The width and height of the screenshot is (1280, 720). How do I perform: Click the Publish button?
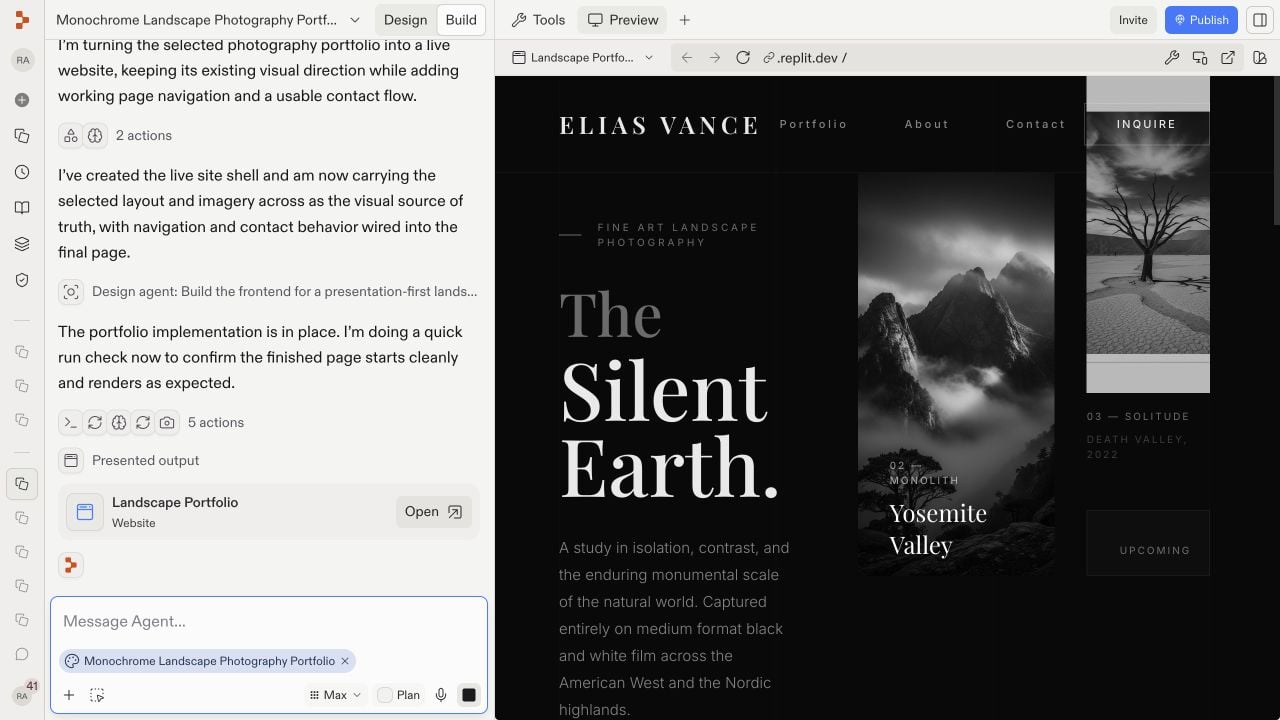1201,20
